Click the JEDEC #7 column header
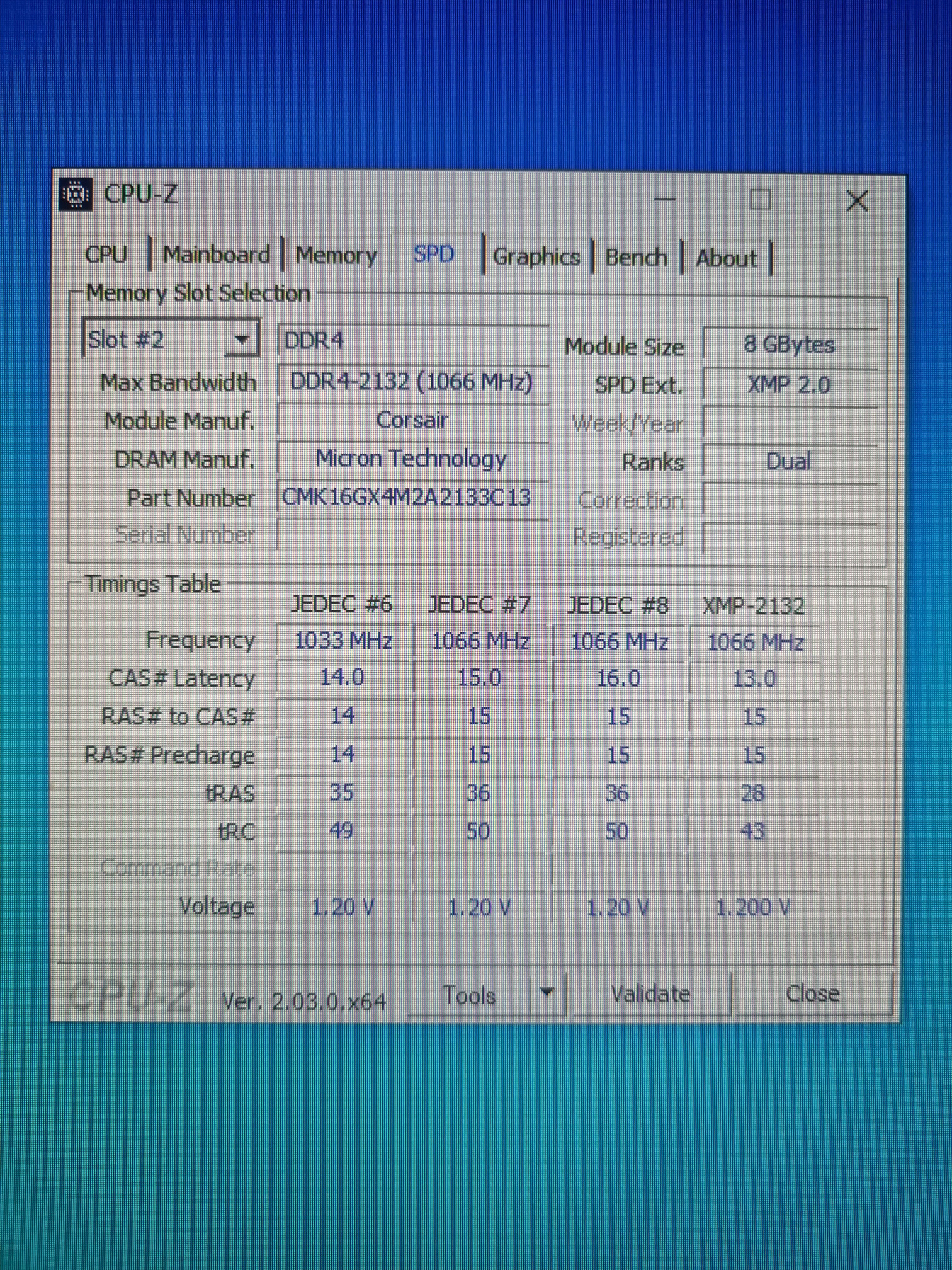Viewport: 952px width, 1270px height. (479, 605)
